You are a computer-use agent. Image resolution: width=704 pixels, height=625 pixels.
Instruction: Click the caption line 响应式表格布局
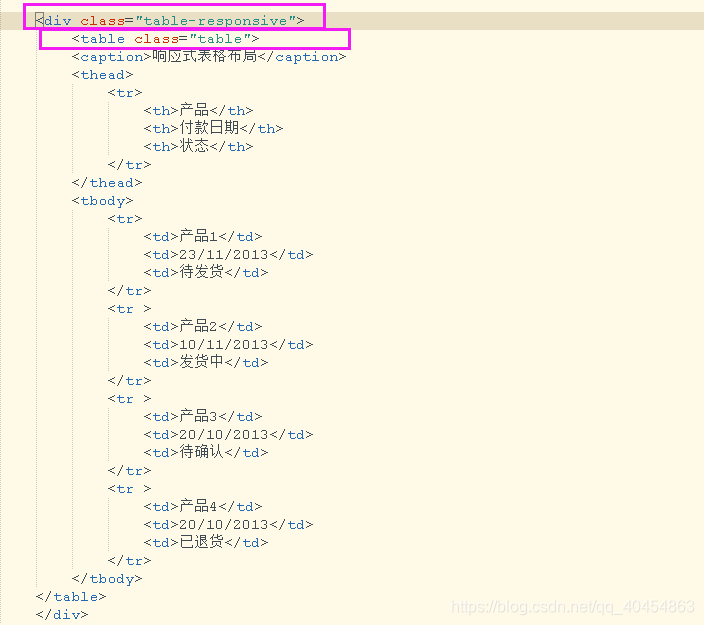tap(209, 57)
